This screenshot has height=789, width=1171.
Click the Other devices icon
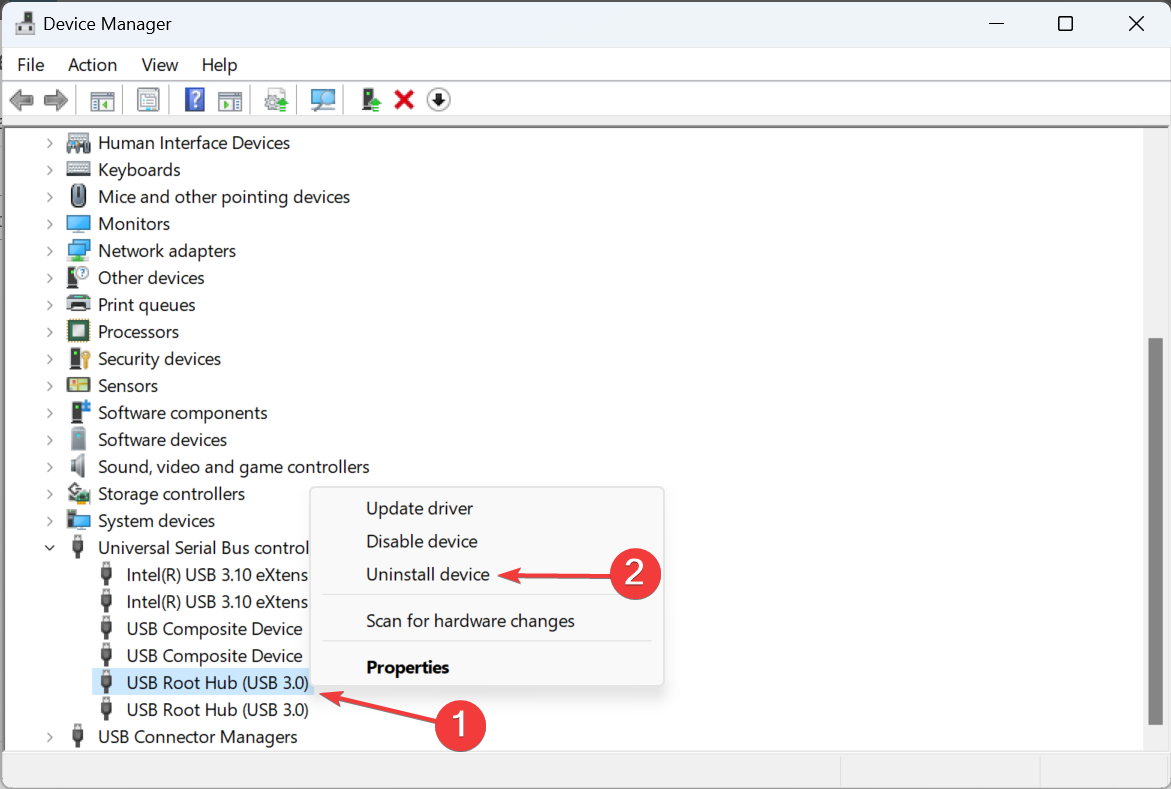click(x=78, y=277)
